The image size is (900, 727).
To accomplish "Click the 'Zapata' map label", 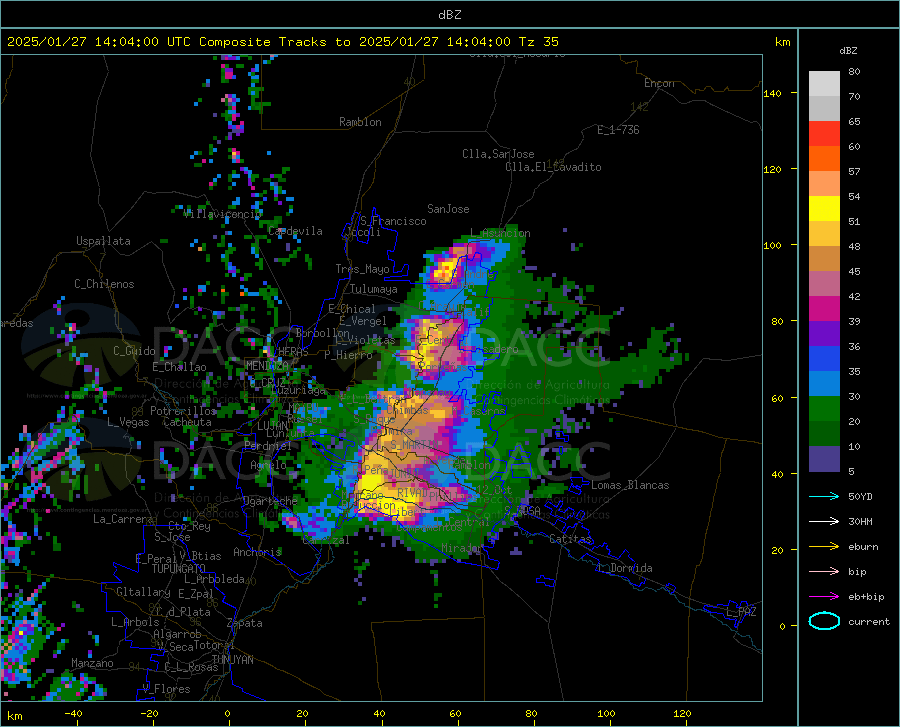I will coord(245,623).
